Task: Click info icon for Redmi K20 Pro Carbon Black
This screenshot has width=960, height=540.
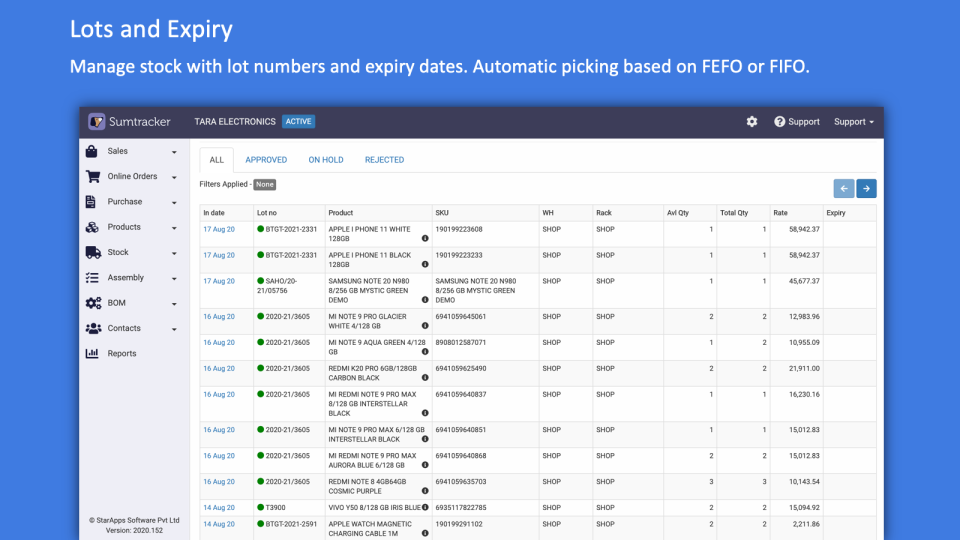Action: pos(425,378)
